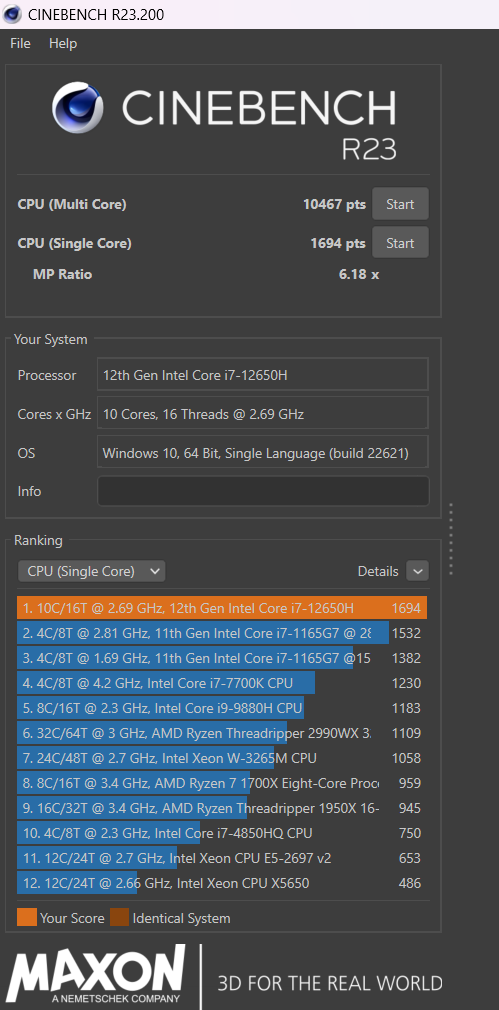Click the empty Info field
This screenshot has height=1010, width=499.
(263, 491)
